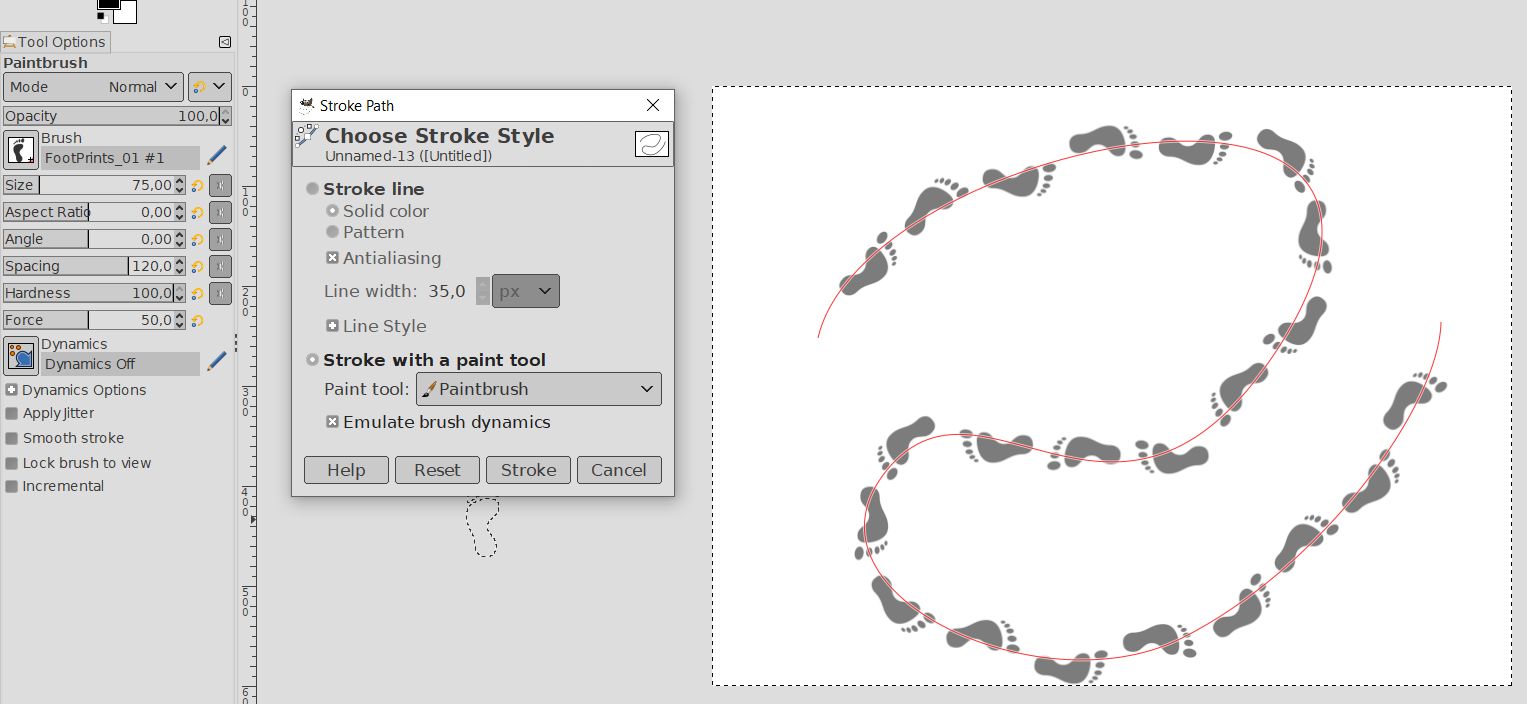Reset brush Size to default icon
The width and height of the screenshot is (1527, 704).
point(197,185)
